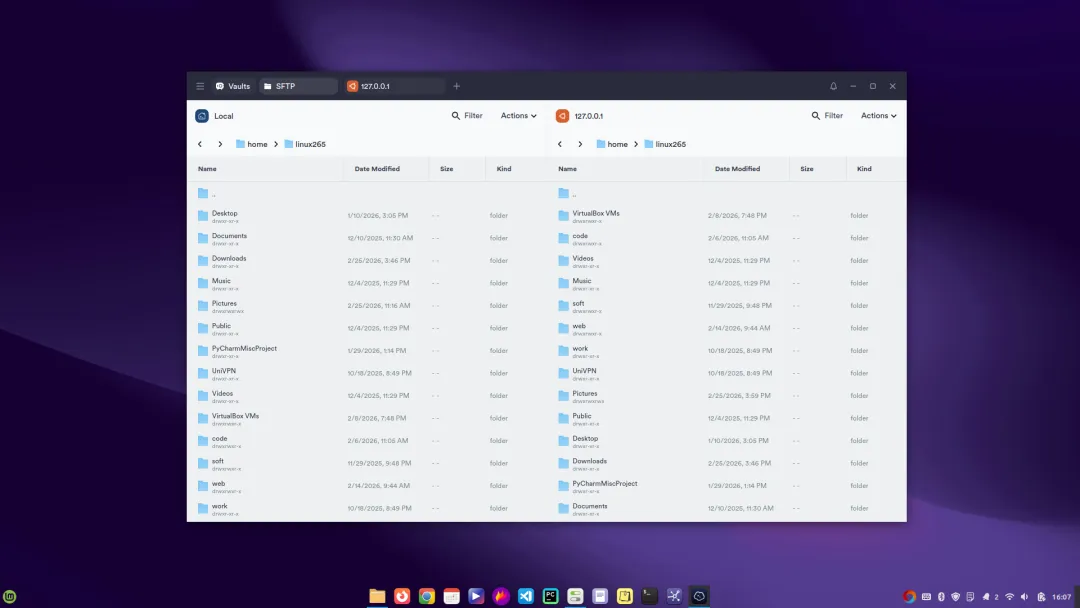The height and width of the screenshot is (608, 1080).
Task: Go back in Local pane navigation
Action: (200, 144)
